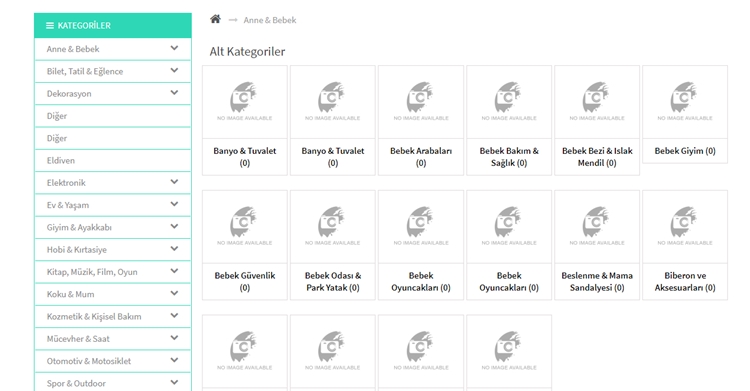750x391 pixels.
Task: Open Kitap, Müzik, Film, Oyun category
Action: [92, 272]
